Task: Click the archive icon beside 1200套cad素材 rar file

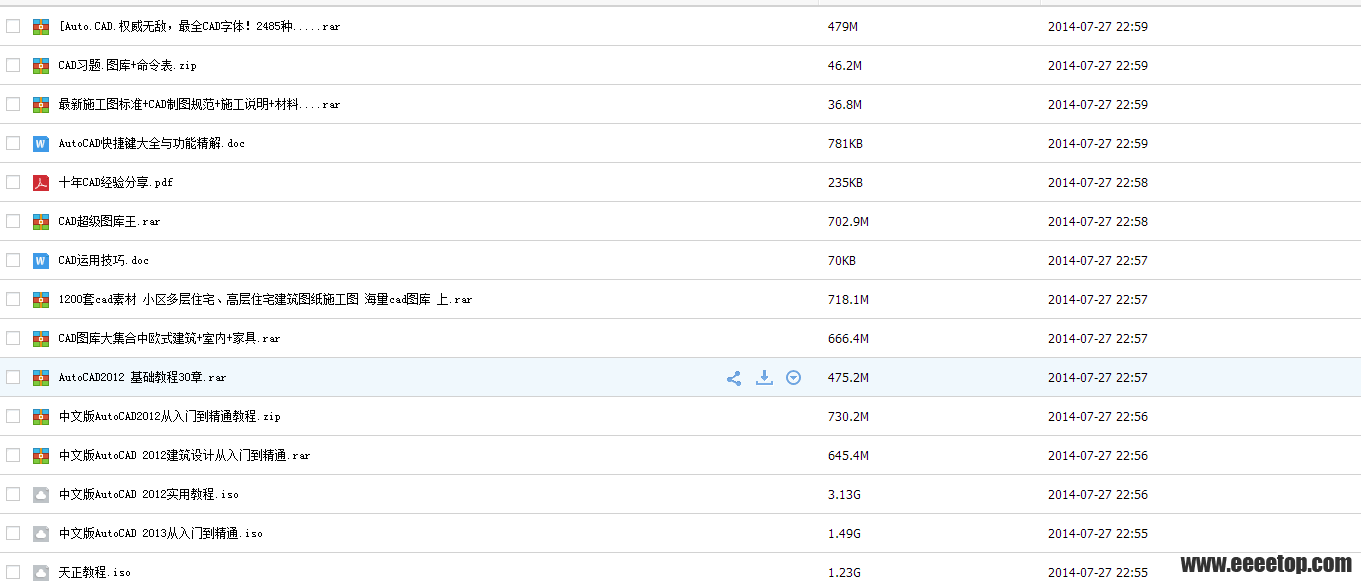Action: pos(41,300)
